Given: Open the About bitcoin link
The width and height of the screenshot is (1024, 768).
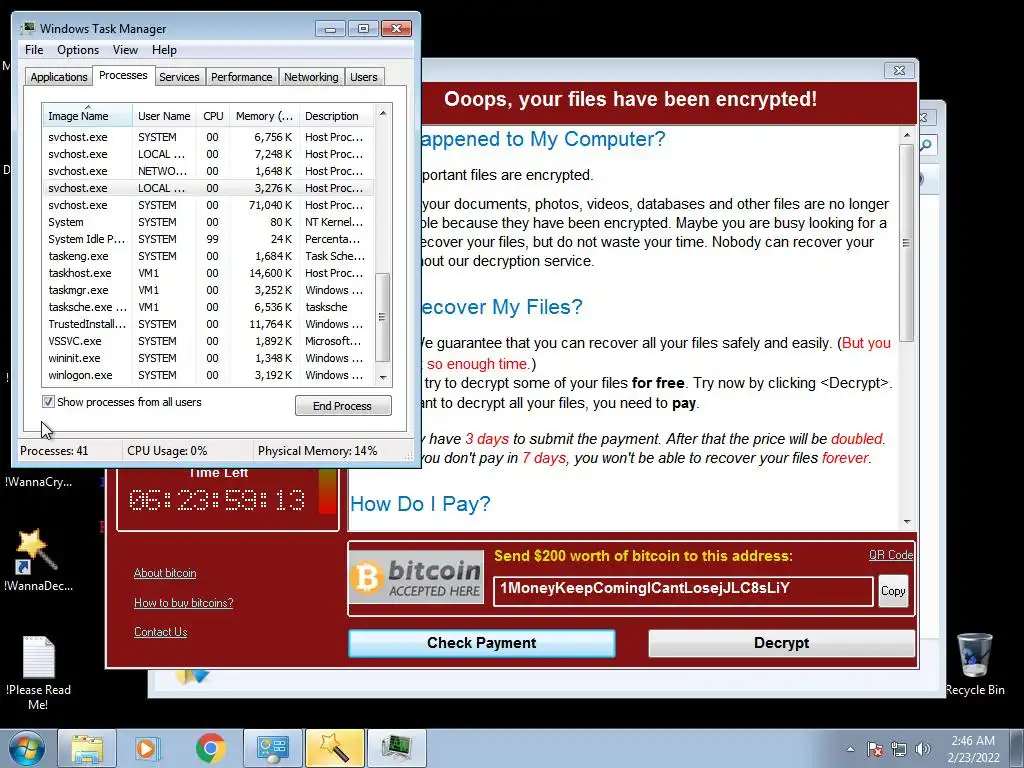Looking at the screenshot, I should pyautogui.click(x=165, y=573).
